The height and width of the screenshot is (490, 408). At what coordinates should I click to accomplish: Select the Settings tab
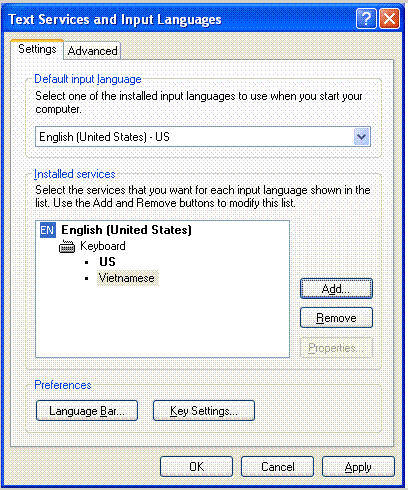(x=37, y=49)
